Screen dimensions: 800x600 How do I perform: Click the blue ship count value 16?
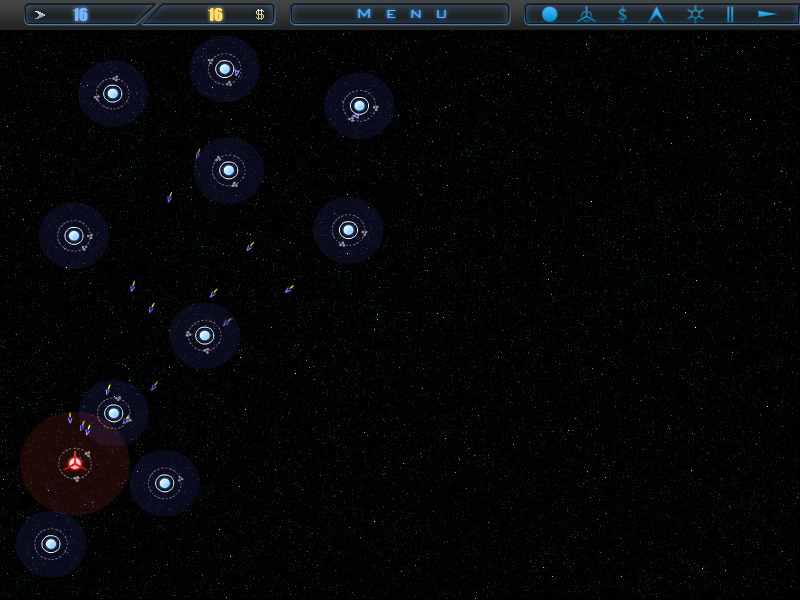tap(80, 15)
